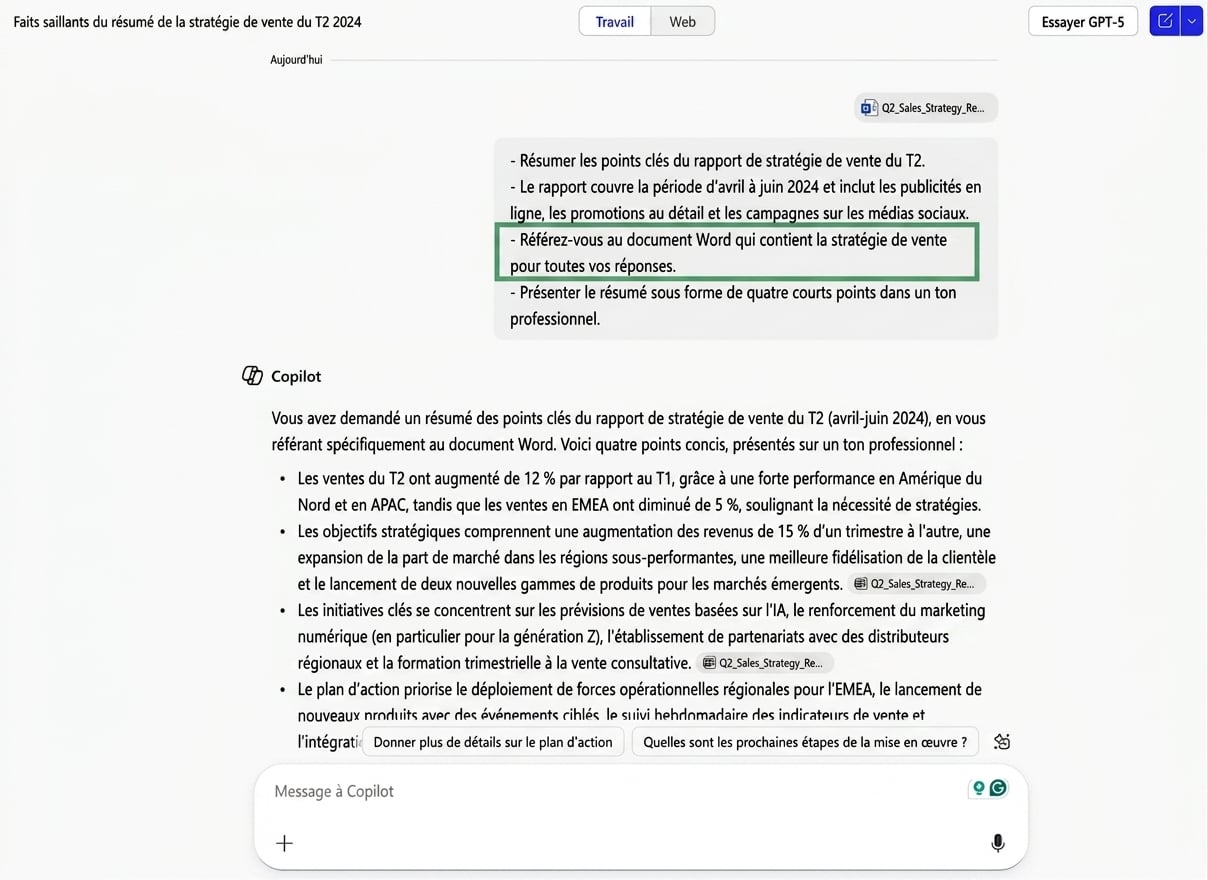The height and width of the screenshot is (880, 1208).
Task: Open the citation chip after "vente consultative."
Action: tap(765, 663)
